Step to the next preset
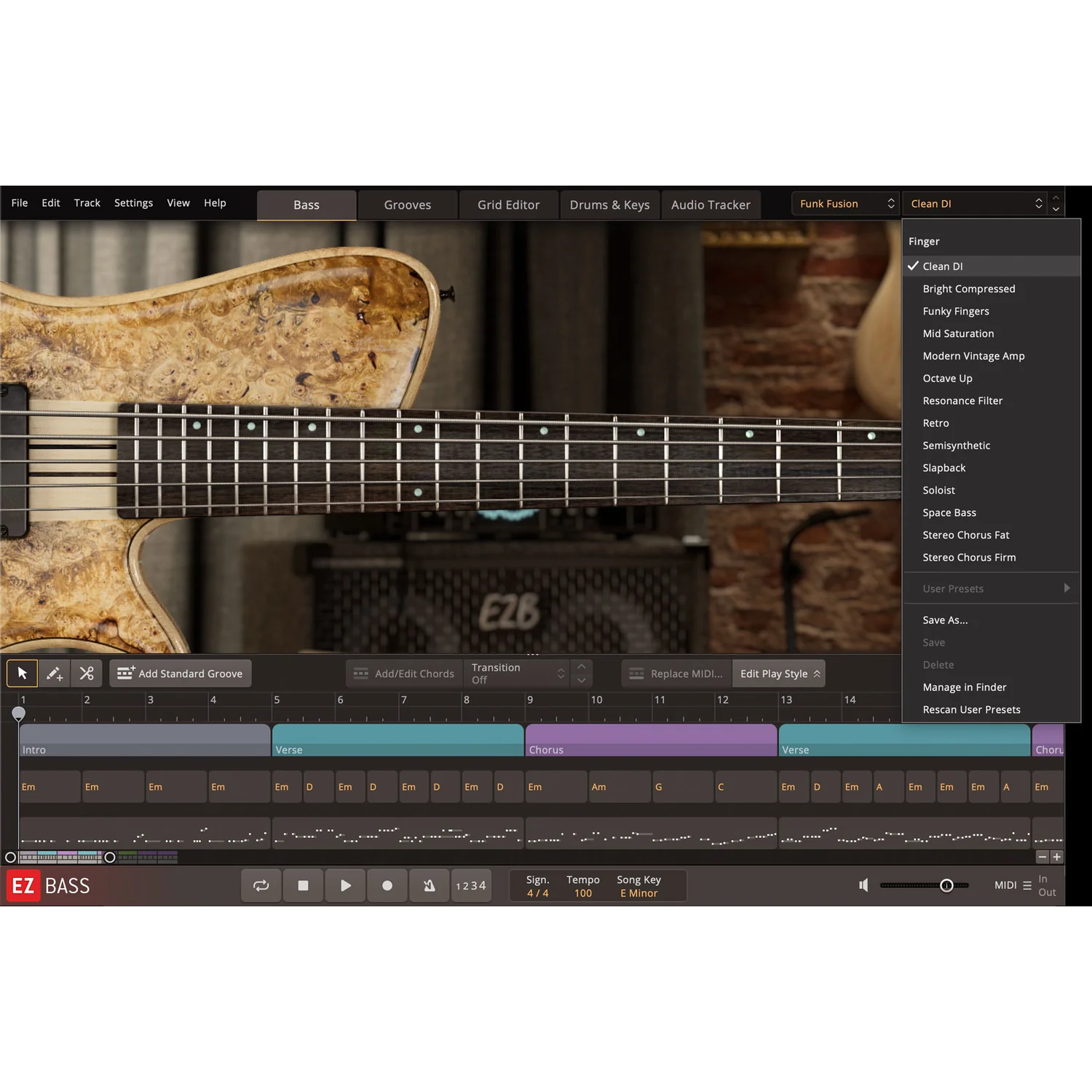The width and height of the screenshot is (1092, 1092). 1056,210
